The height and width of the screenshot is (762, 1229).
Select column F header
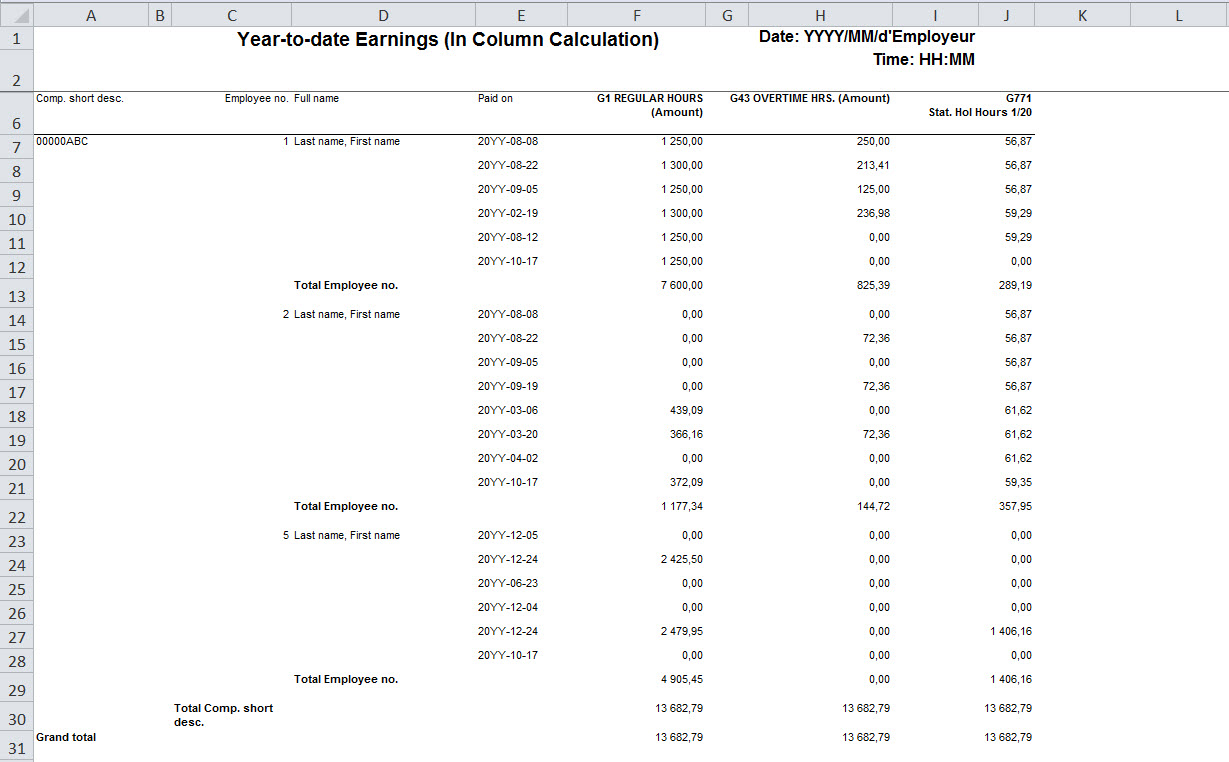636,15
